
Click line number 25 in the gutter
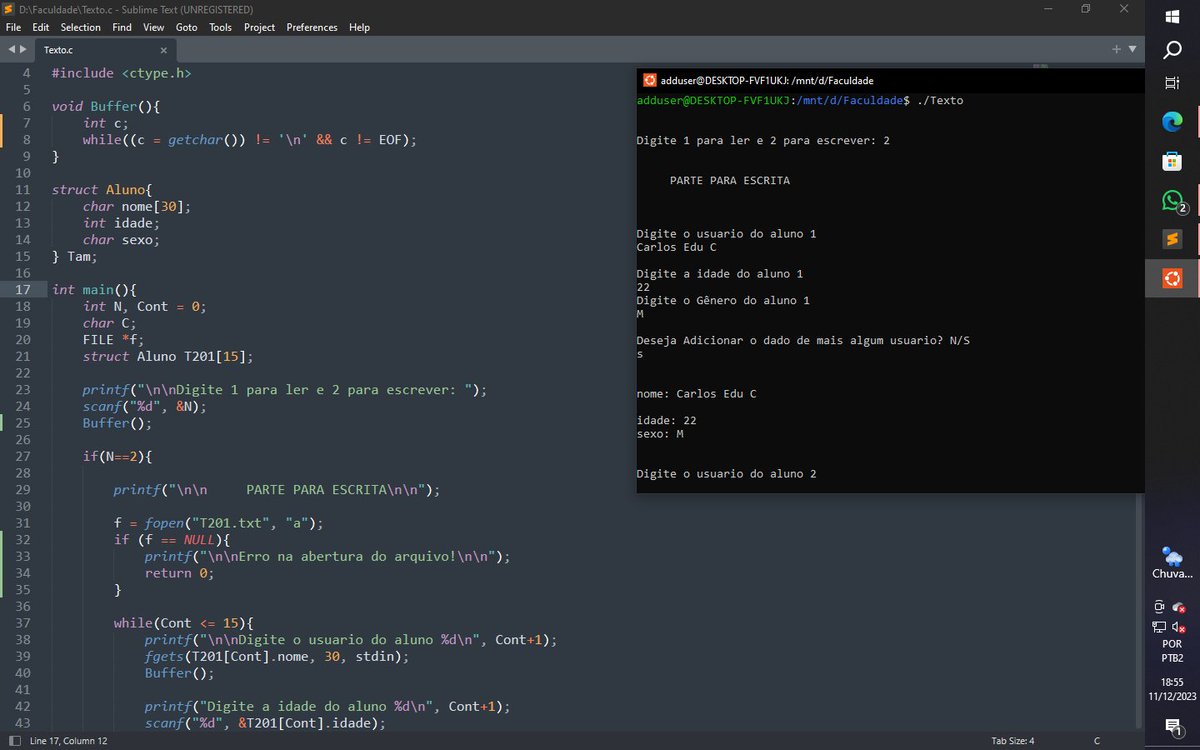[x=23, y=423]
